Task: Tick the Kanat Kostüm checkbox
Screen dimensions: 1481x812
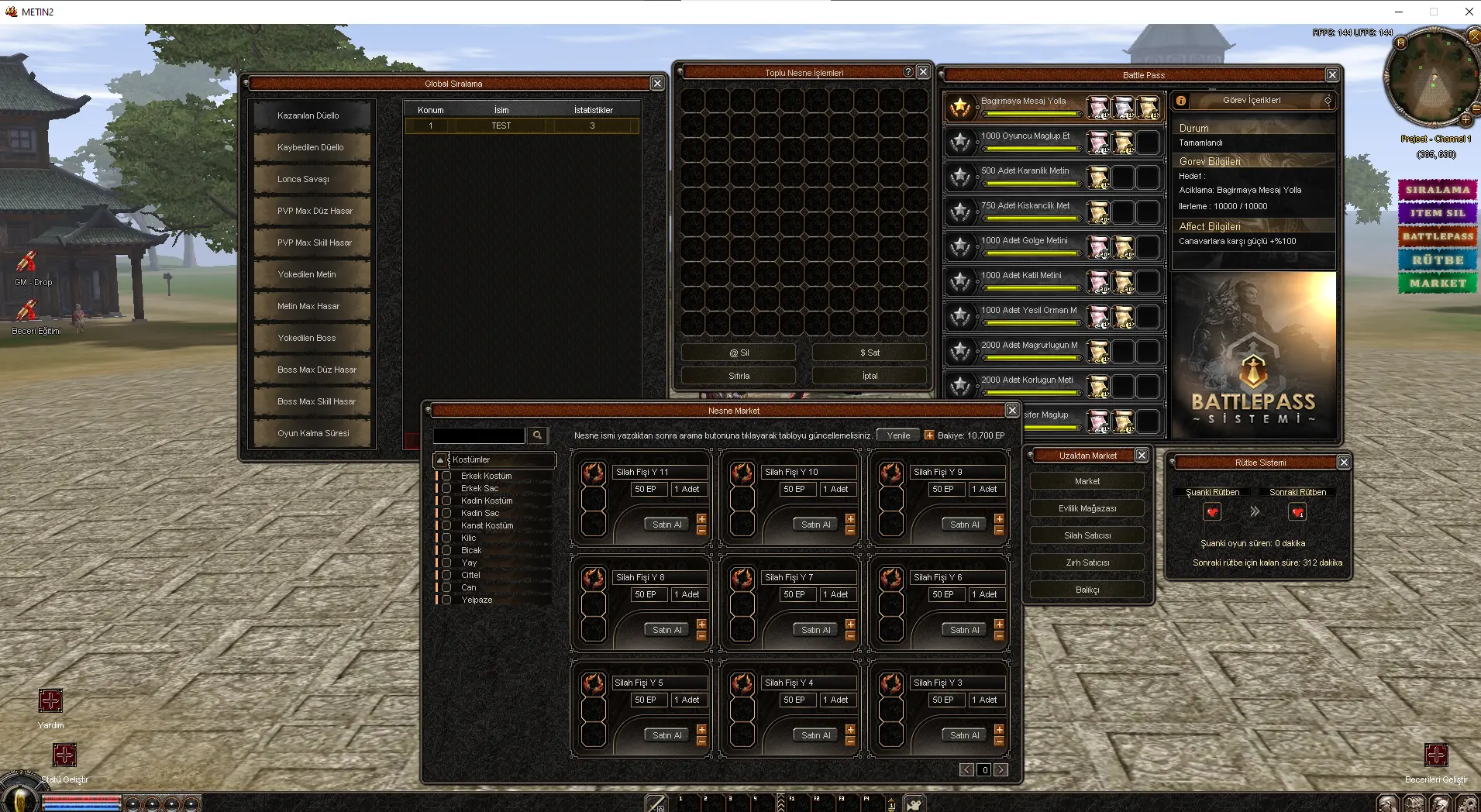Action: pyautogui.click(x=446, y=525)
